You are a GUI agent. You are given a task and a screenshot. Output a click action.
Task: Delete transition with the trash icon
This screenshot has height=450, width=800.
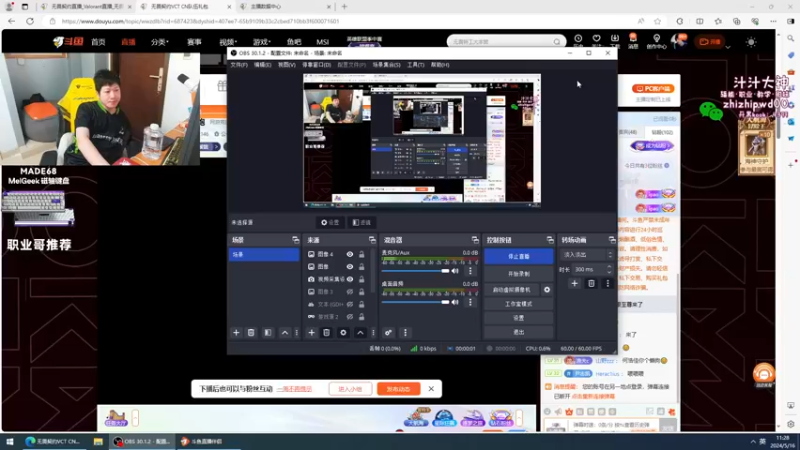tap(591, 283)
